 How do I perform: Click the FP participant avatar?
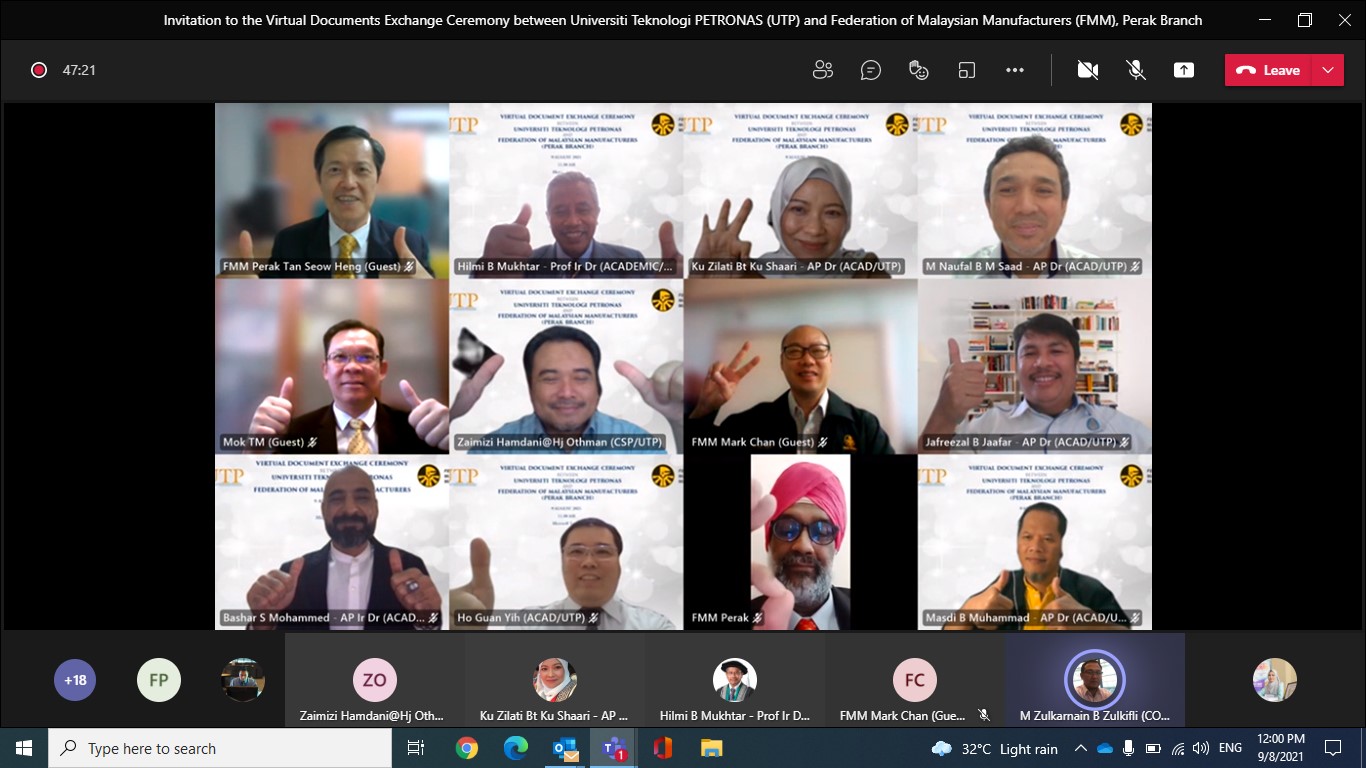pos(159,680)
